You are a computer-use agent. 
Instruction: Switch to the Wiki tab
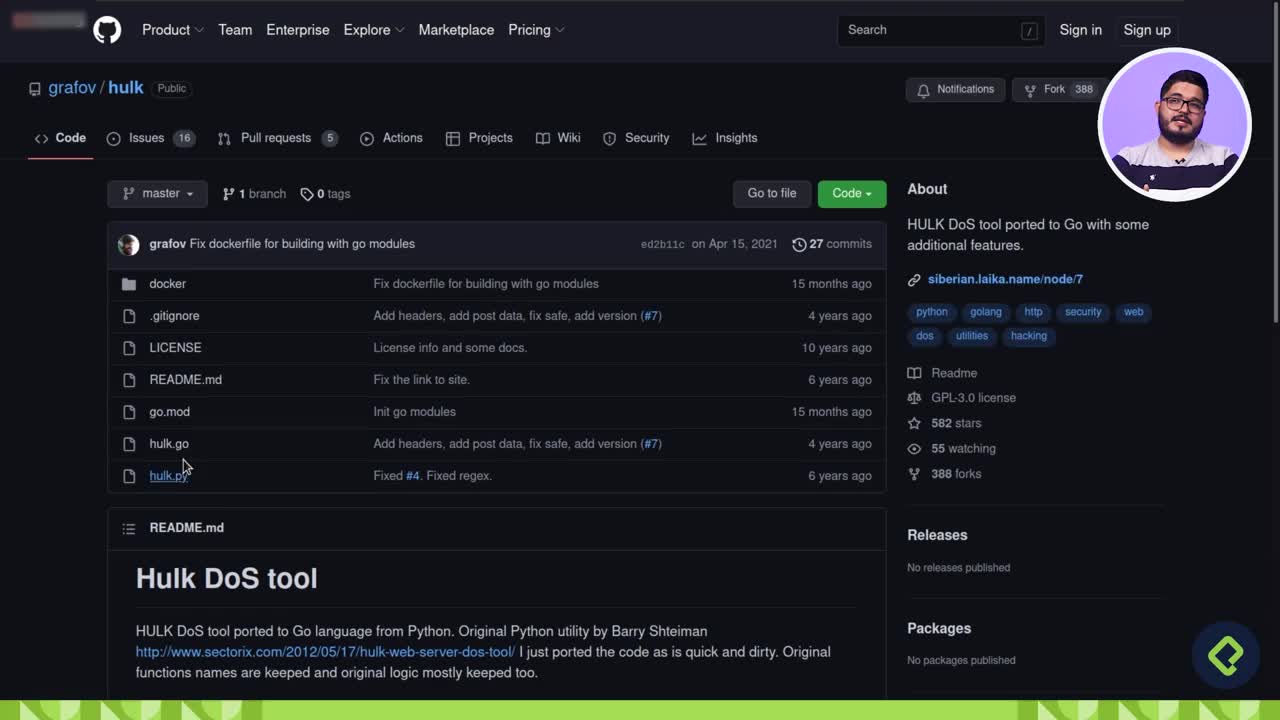(558, 138)
